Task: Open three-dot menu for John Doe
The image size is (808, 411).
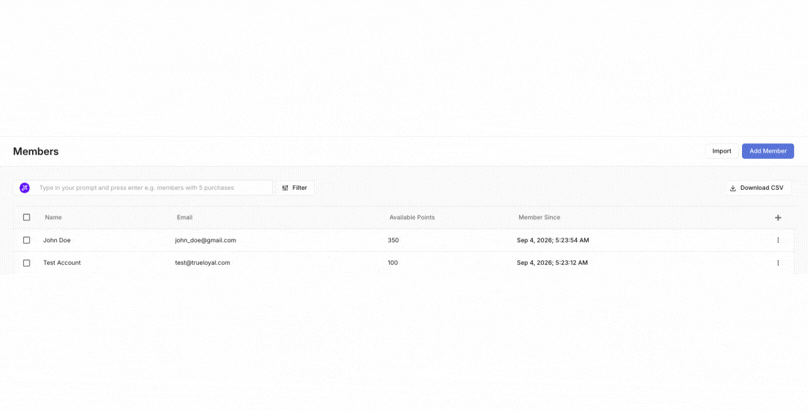Action: pos(778,240)
